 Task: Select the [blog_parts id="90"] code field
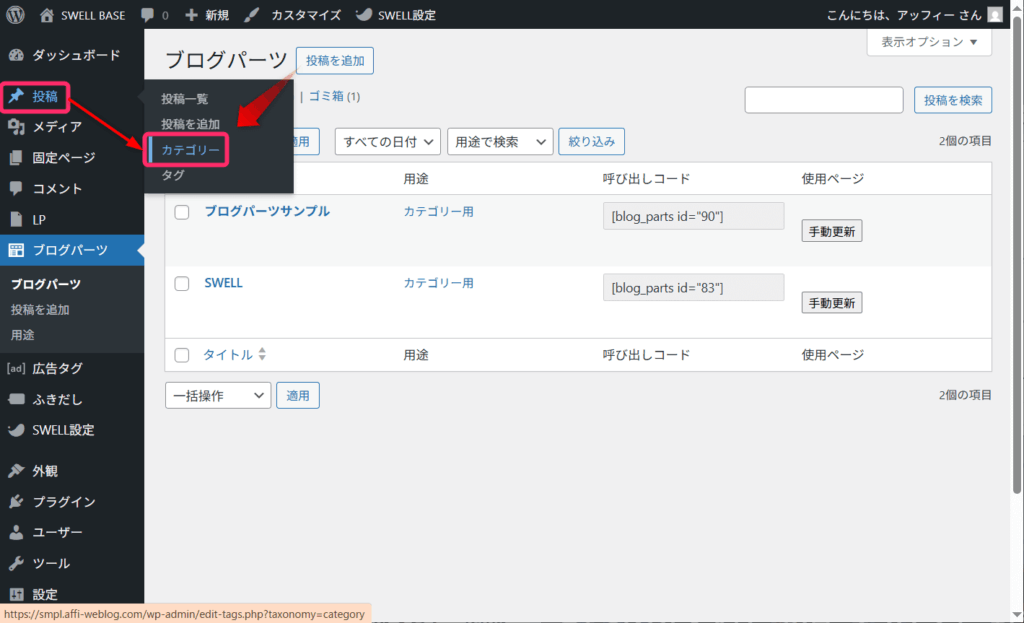click(694, 216)
